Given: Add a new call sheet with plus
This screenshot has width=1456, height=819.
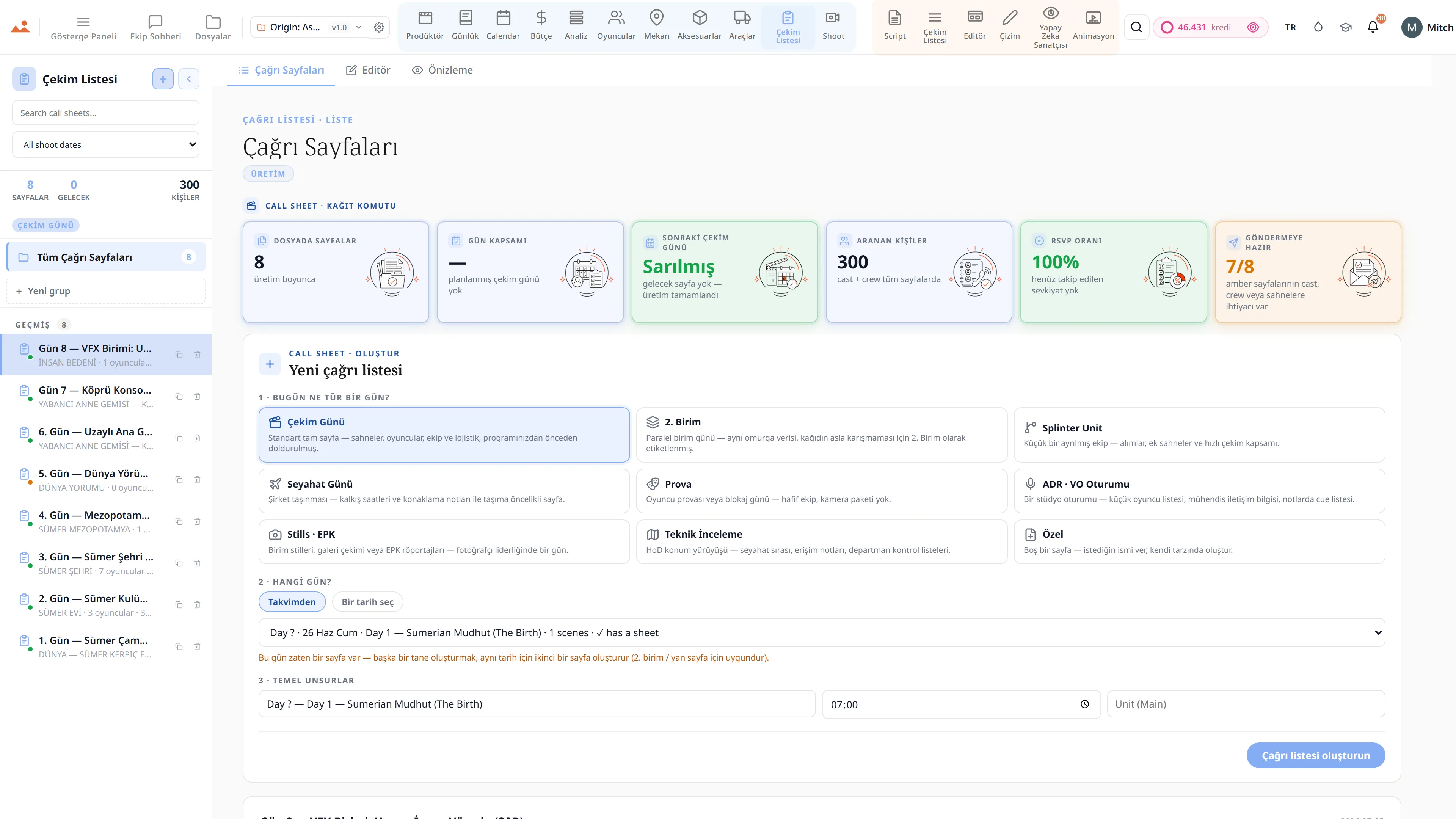Looking at the screenshot, I should tap(163, 79).
